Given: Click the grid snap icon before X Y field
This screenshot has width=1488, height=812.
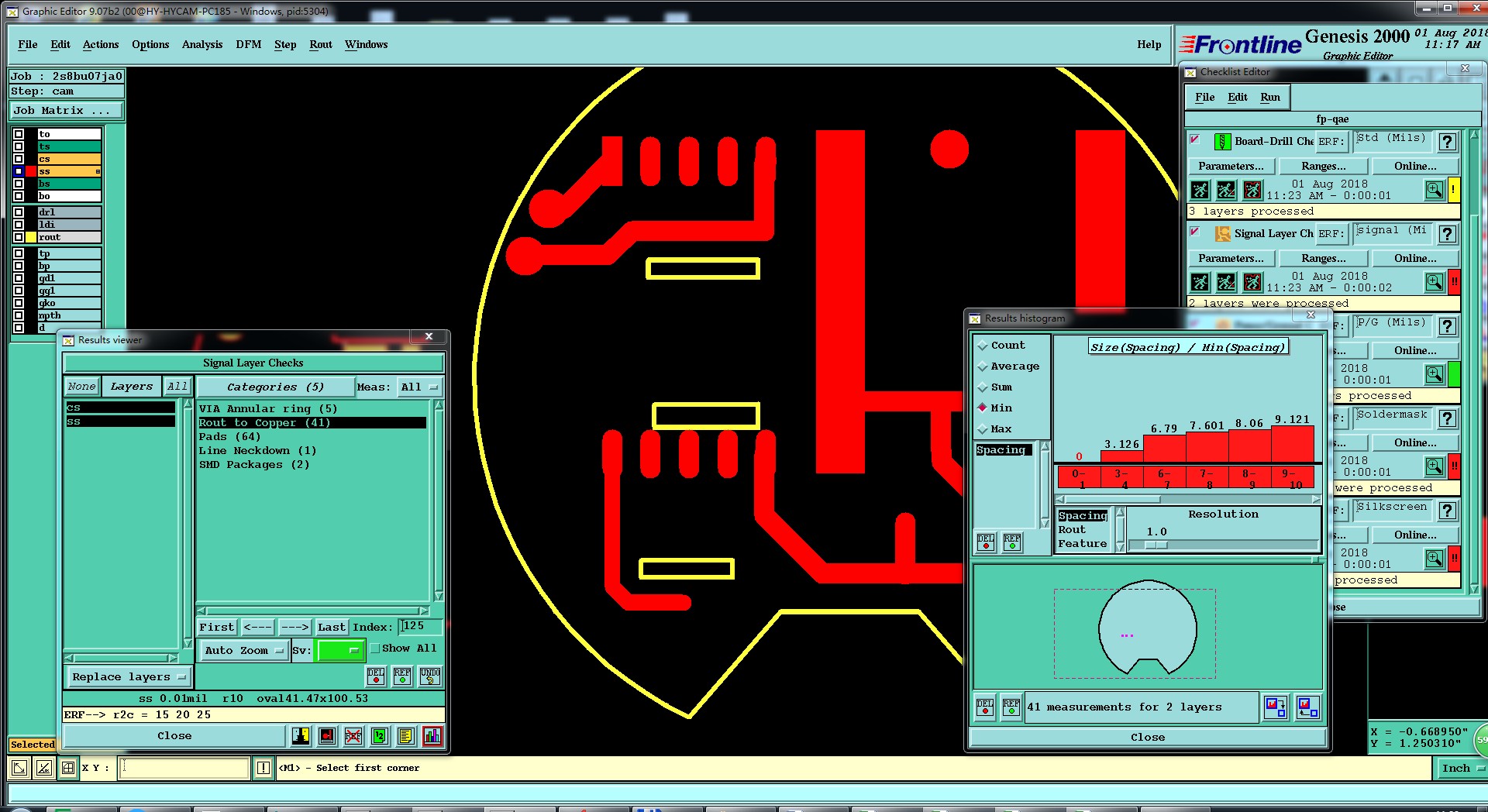Looking at the screenshot, I should 68,768.
